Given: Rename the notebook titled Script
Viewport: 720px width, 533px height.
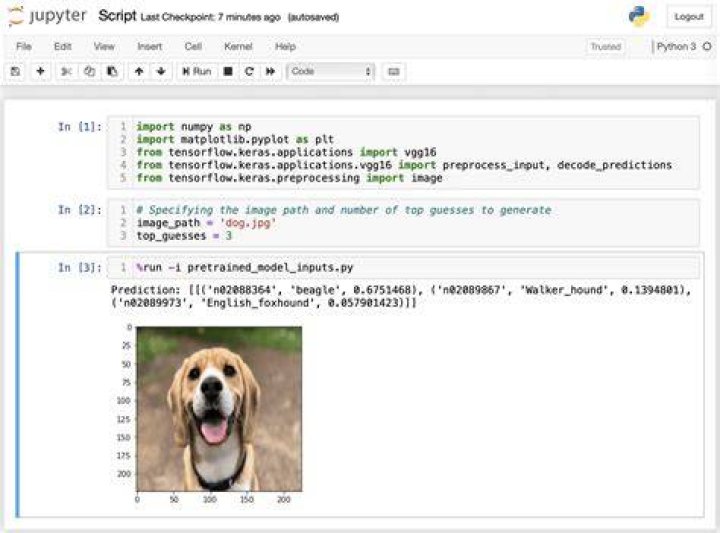Looking at the screenshot, I should [118, 16].
